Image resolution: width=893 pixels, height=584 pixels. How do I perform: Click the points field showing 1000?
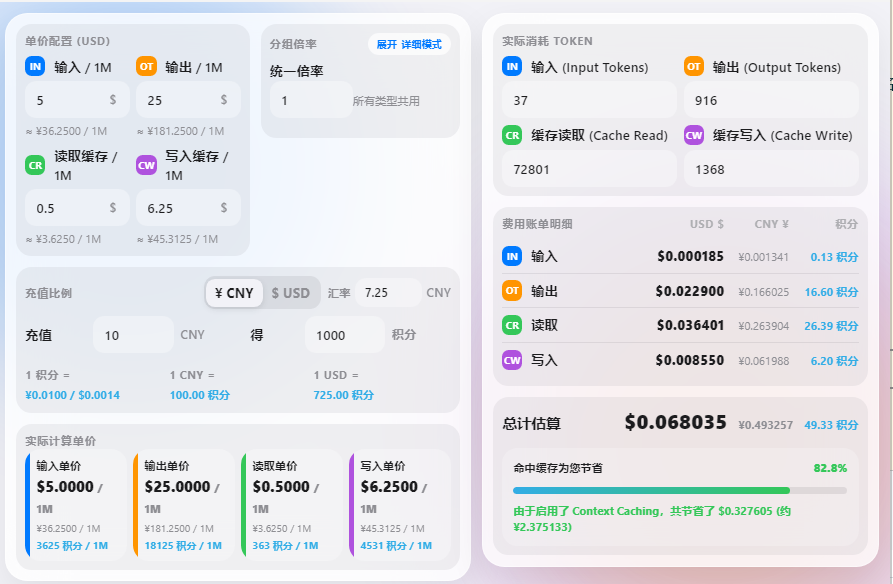click(343, 335)
